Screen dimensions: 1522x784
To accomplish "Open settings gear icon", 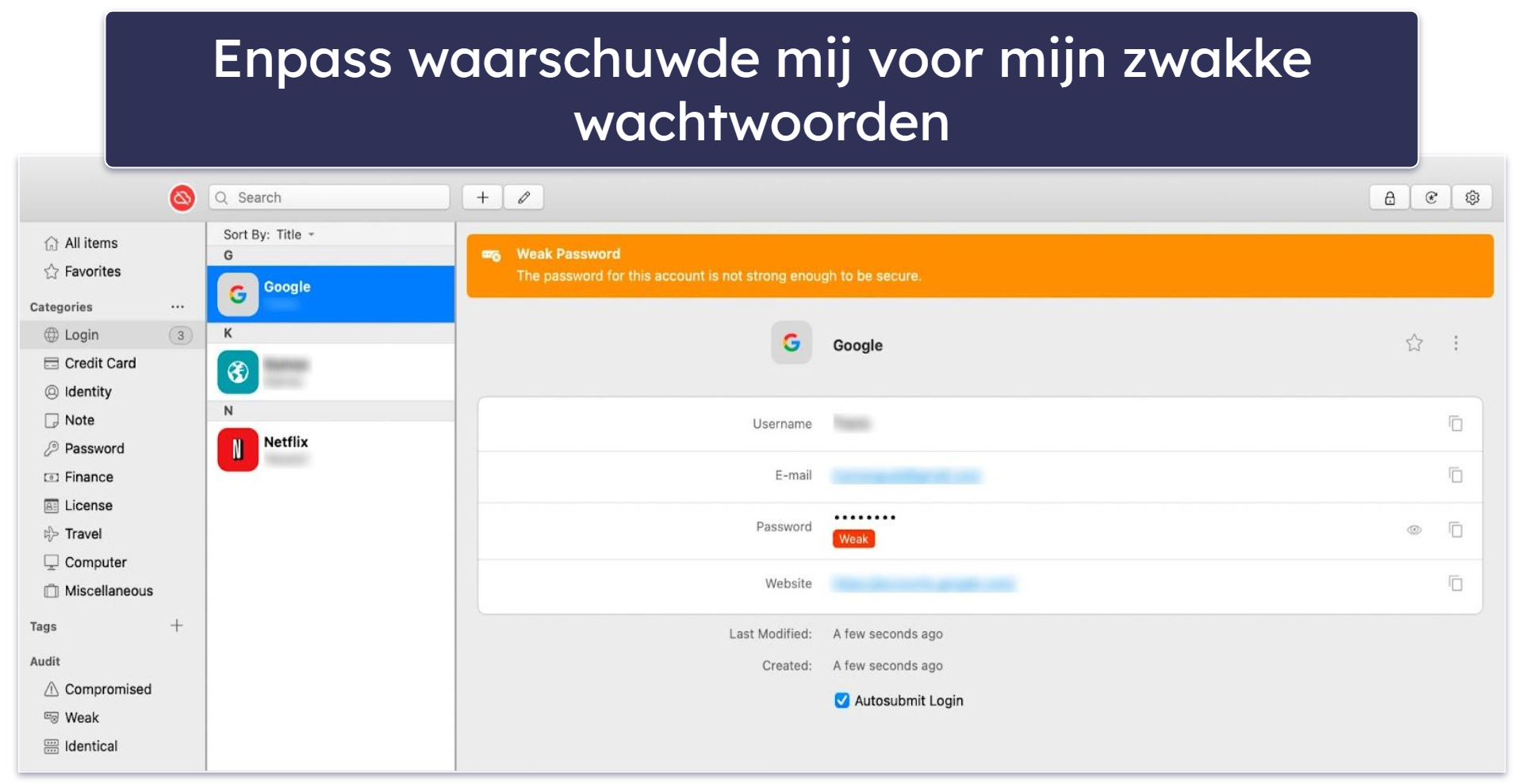I will pyautogui.click(x=1472, y=198).
